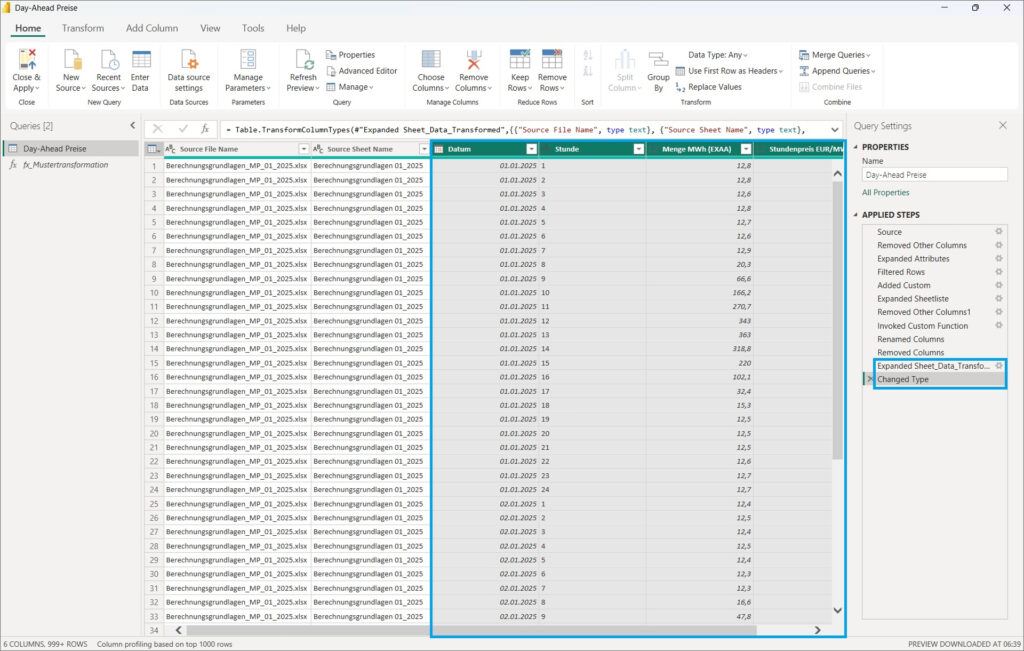Screen dimensions: 1024x651
Task: Delete the Changed Type step
Action: [x=870, y=379]
